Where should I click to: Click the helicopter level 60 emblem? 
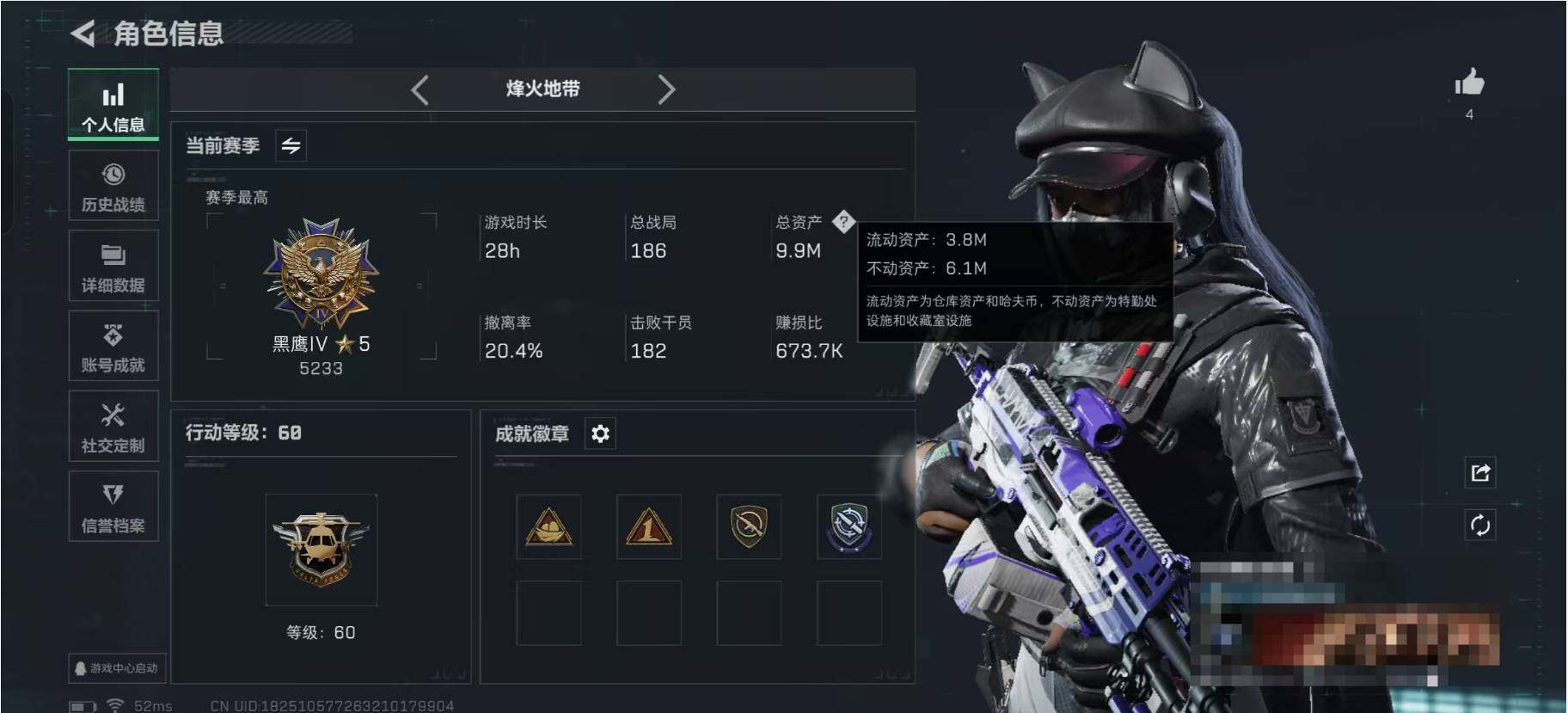point(321,550)
